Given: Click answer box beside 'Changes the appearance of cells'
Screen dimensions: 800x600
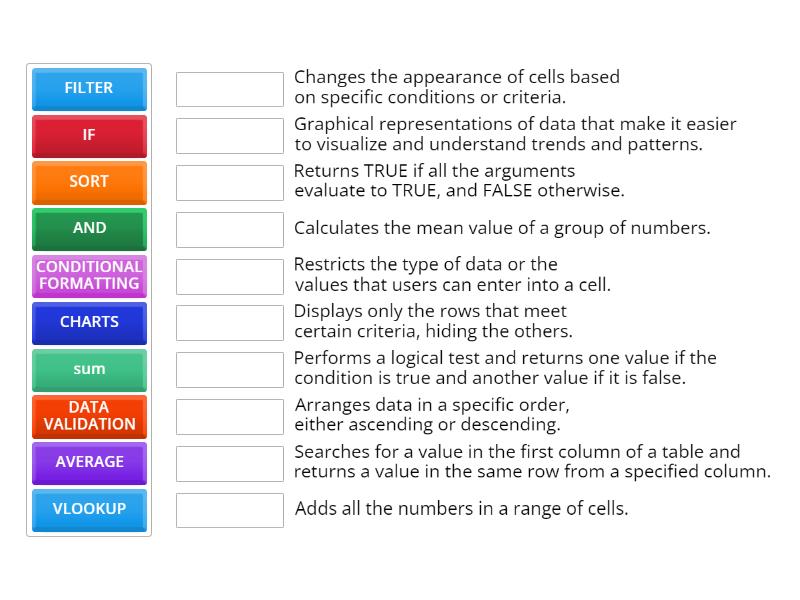Looking at the screenshot, I should [x=230, y=89].
